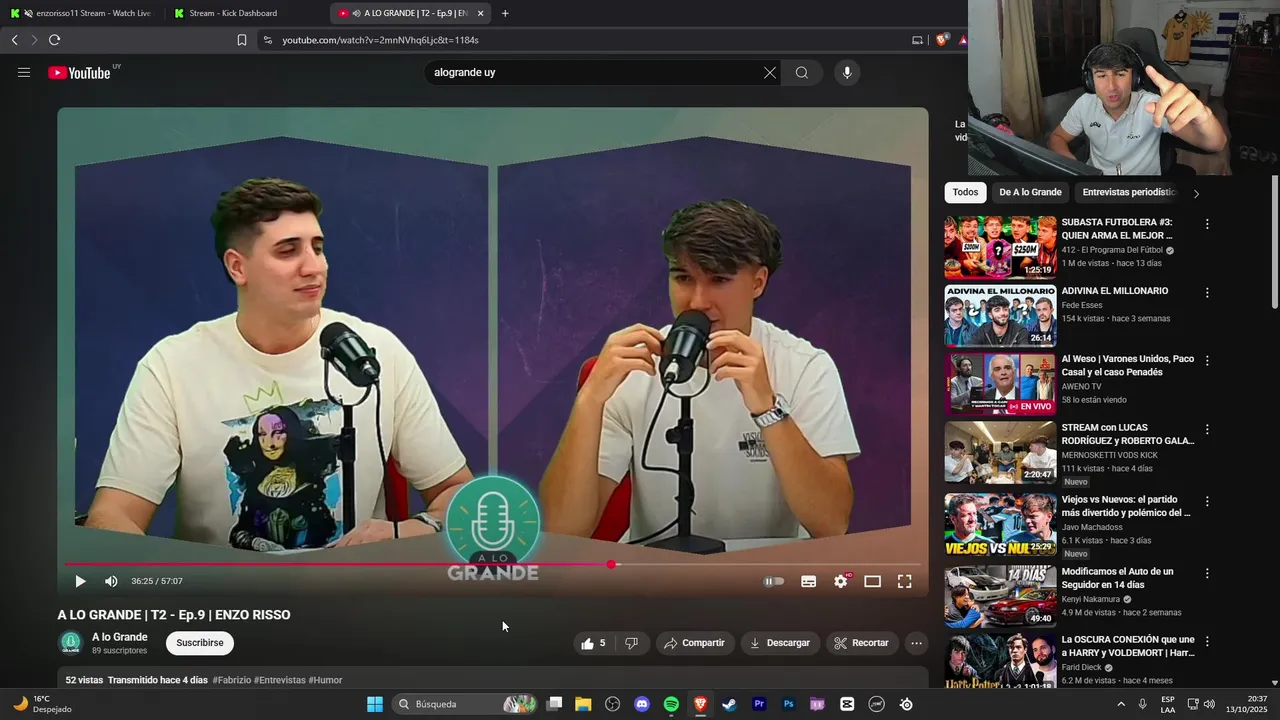Open options for STREAM con LUCAS RODRÍGUEZ
The height and width of the screenshot is (720, 1280).
point(1207,429)
